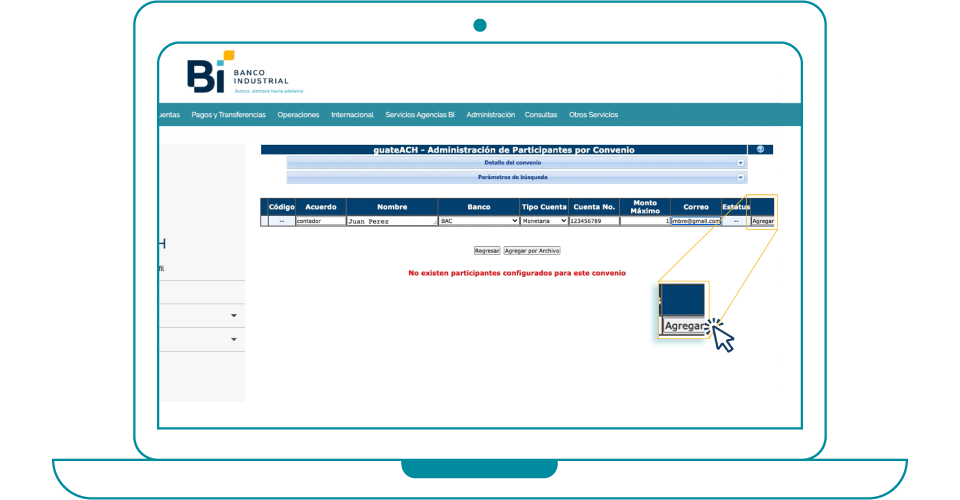
Task: Open the Otros Servicios menu
Action: click(x=593, y=115)
